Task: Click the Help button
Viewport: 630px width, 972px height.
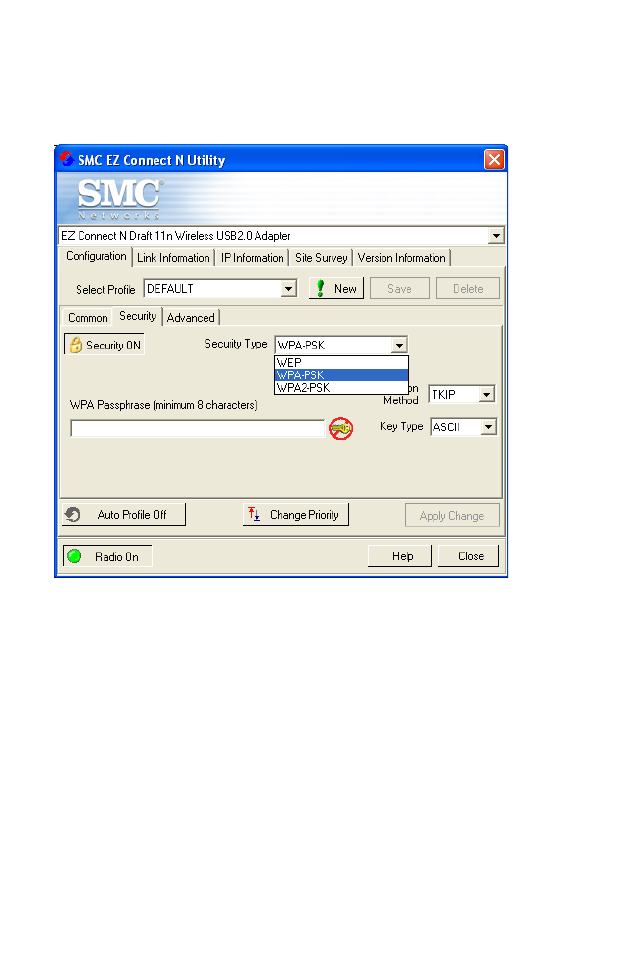Action: [x=400, y=556]
